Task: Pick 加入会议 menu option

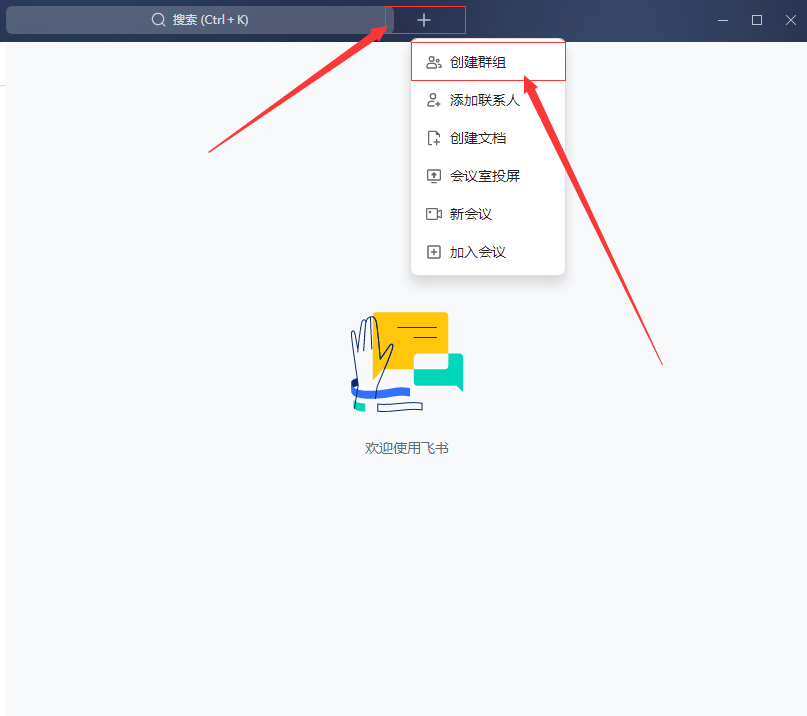Action: [x=488, y=252]
